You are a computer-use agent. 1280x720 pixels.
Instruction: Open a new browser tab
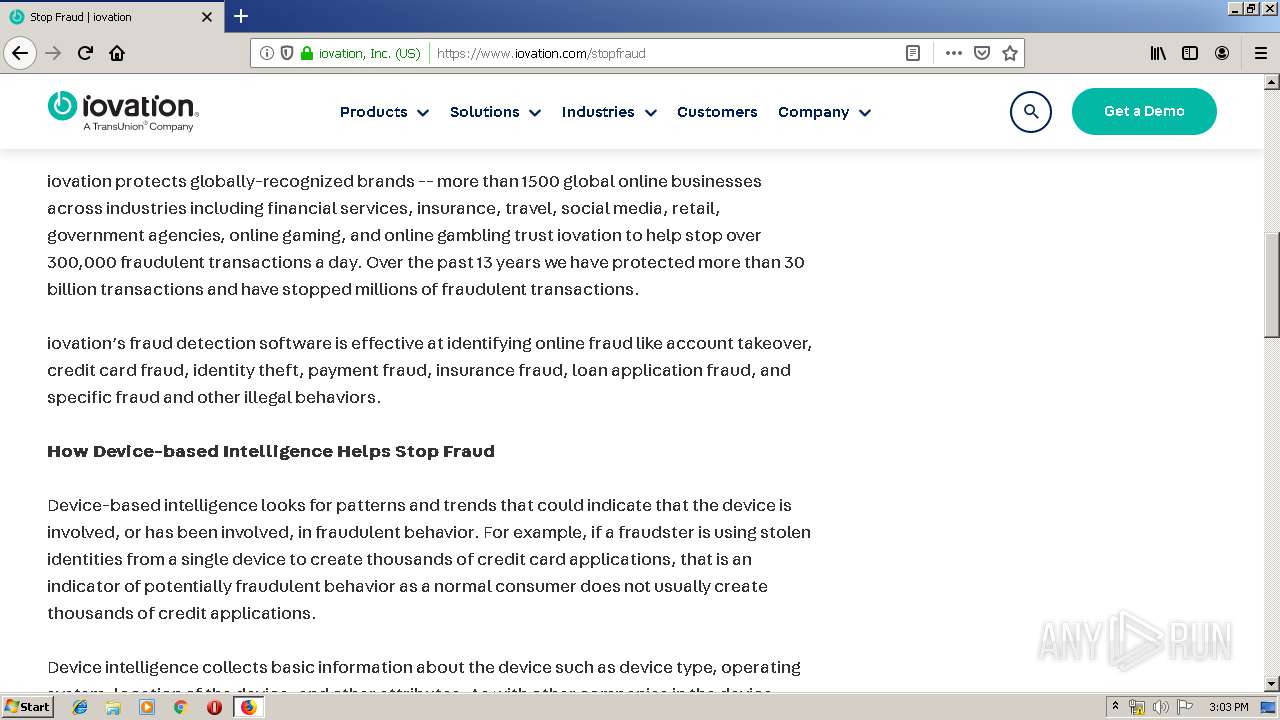point(241,16)
